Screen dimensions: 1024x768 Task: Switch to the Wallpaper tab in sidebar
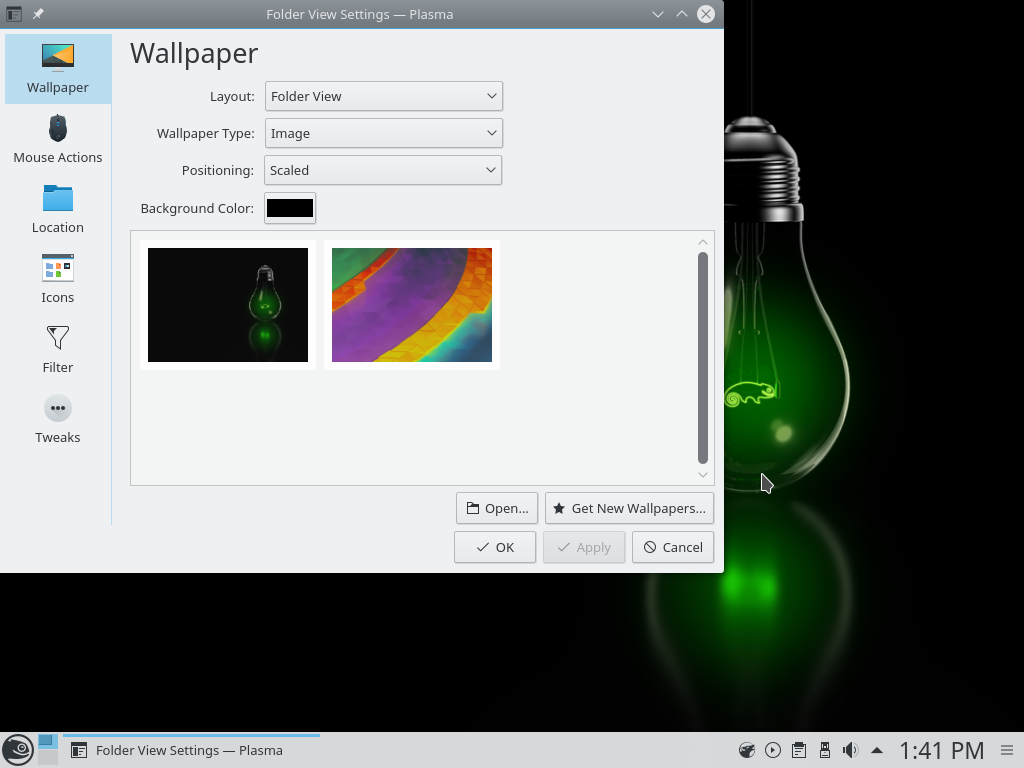(x=58, y=69)
